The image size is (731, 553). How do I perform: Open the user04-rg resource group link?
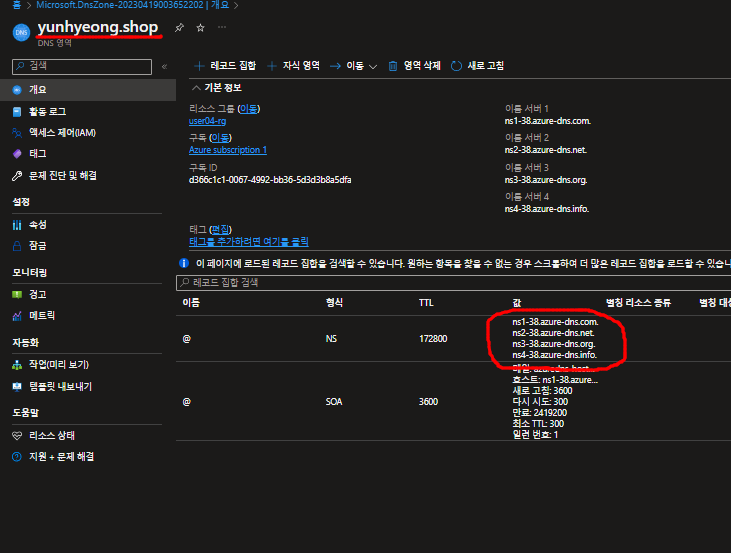[x=207, y=121]
